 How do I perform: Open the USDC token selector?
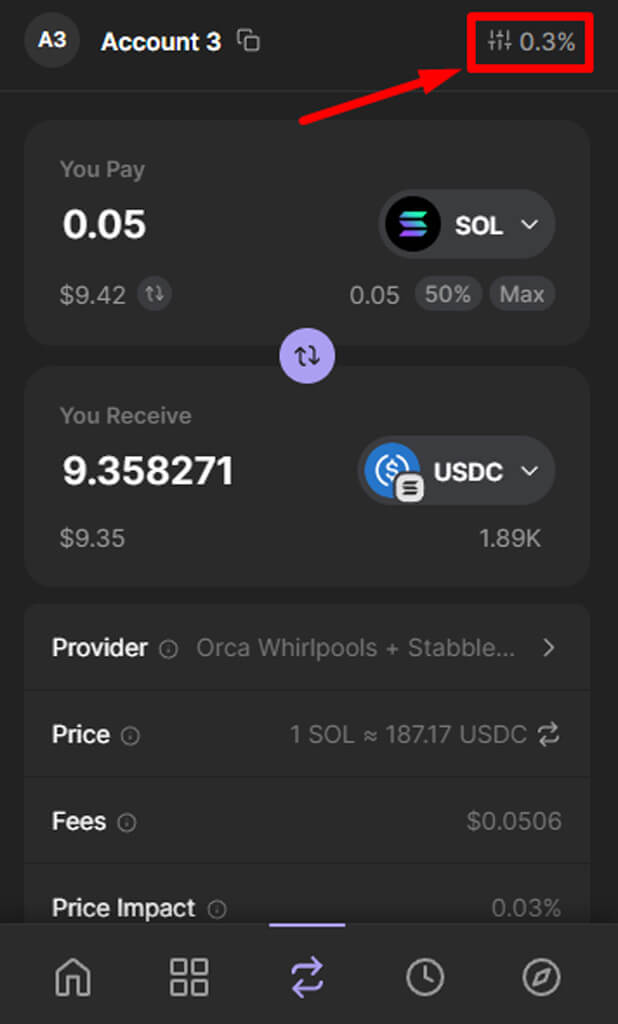click(x=457, y=471)
